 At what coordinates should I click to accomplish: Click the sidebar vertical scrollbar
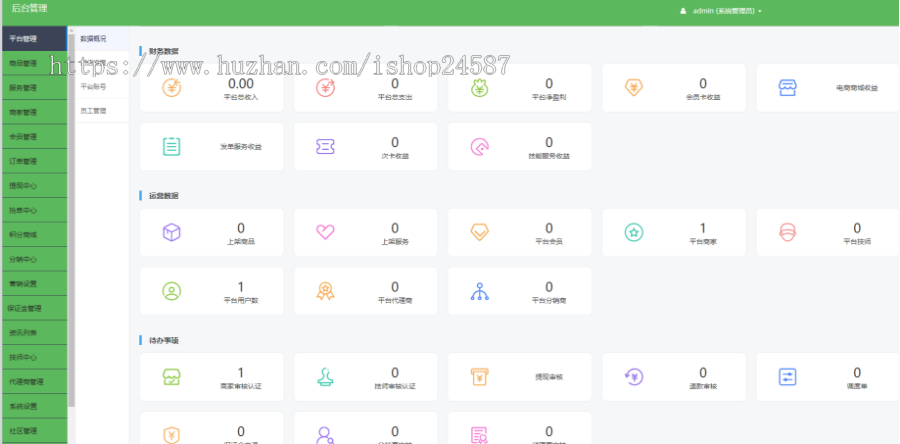(71, 221)
